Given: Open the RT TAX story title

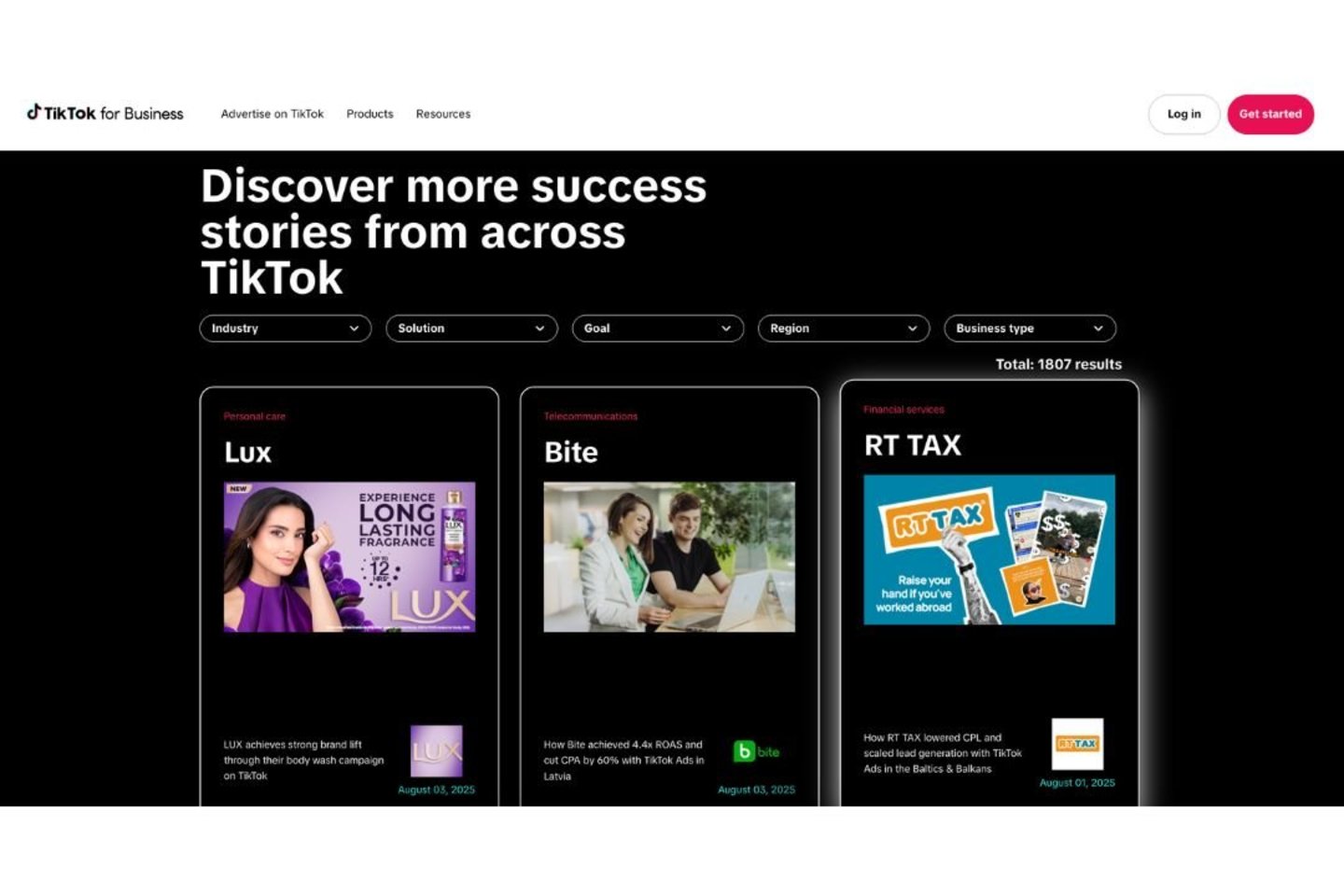Looking at the screenshot, I should pos(913,445).
